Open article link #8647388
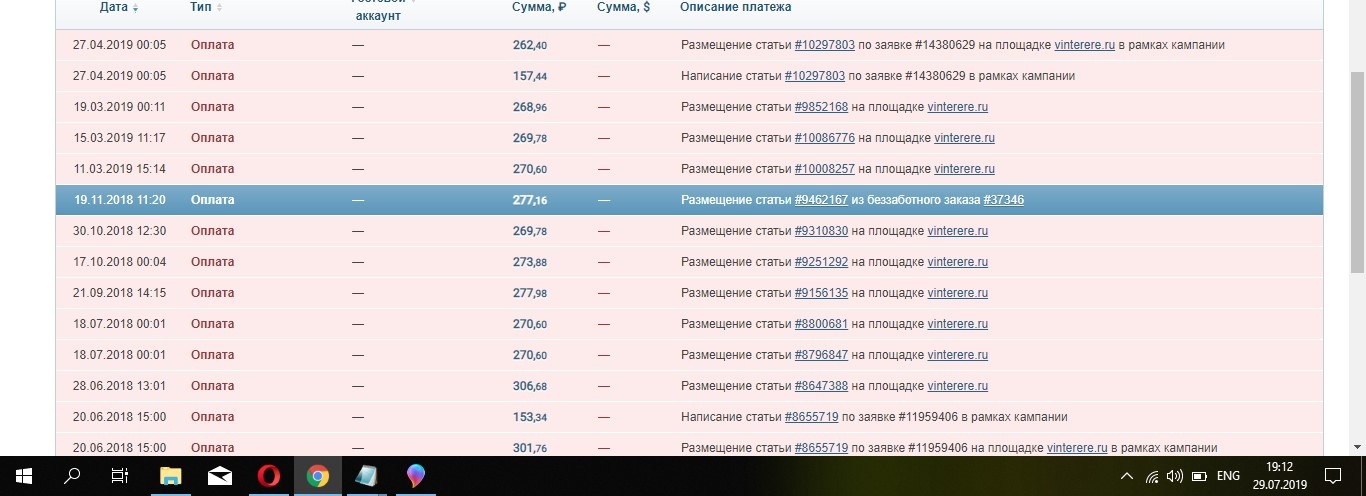 821,386
